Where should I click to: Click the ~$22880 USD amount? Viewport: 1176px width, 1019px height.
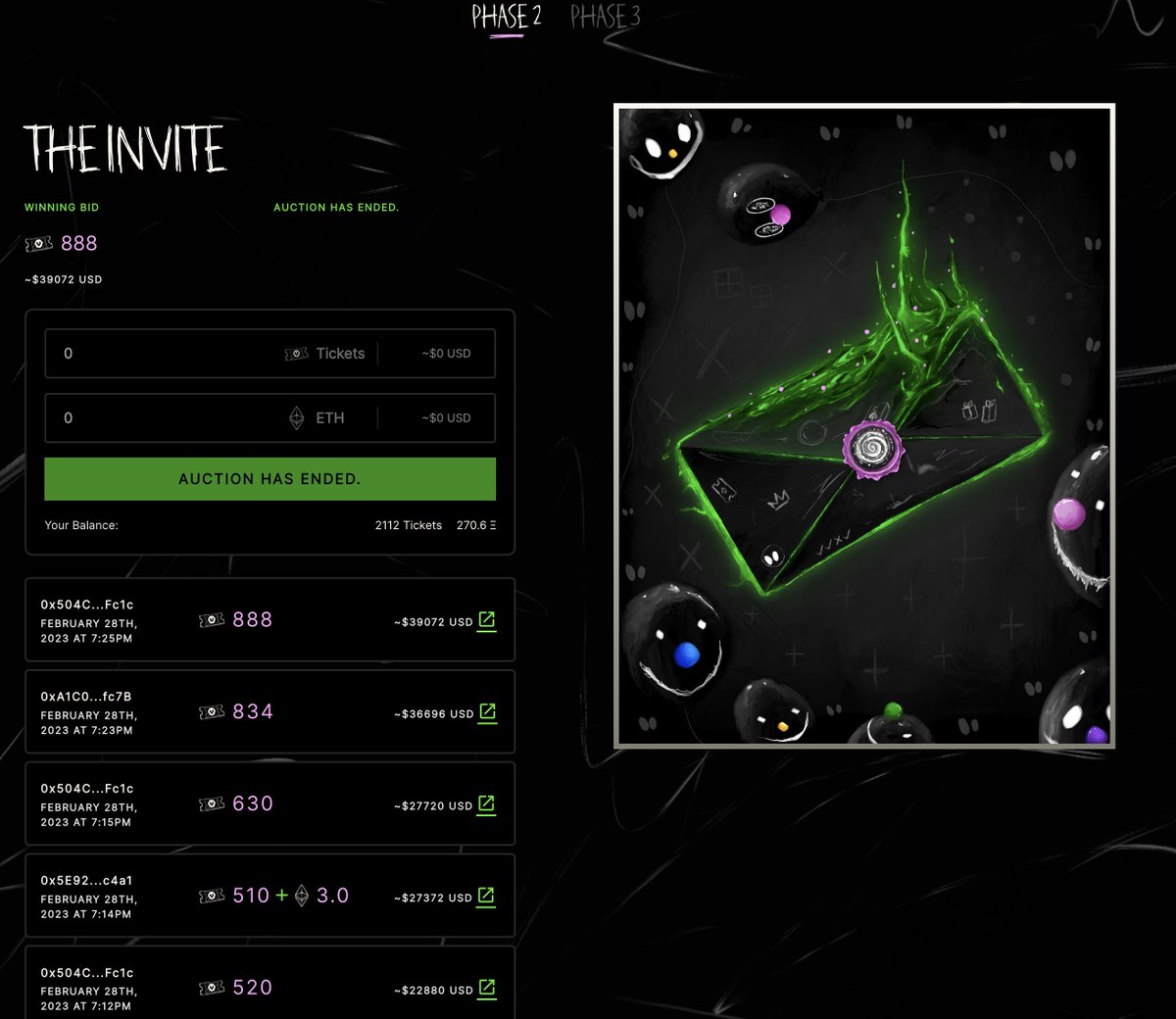tap(434, 990)
